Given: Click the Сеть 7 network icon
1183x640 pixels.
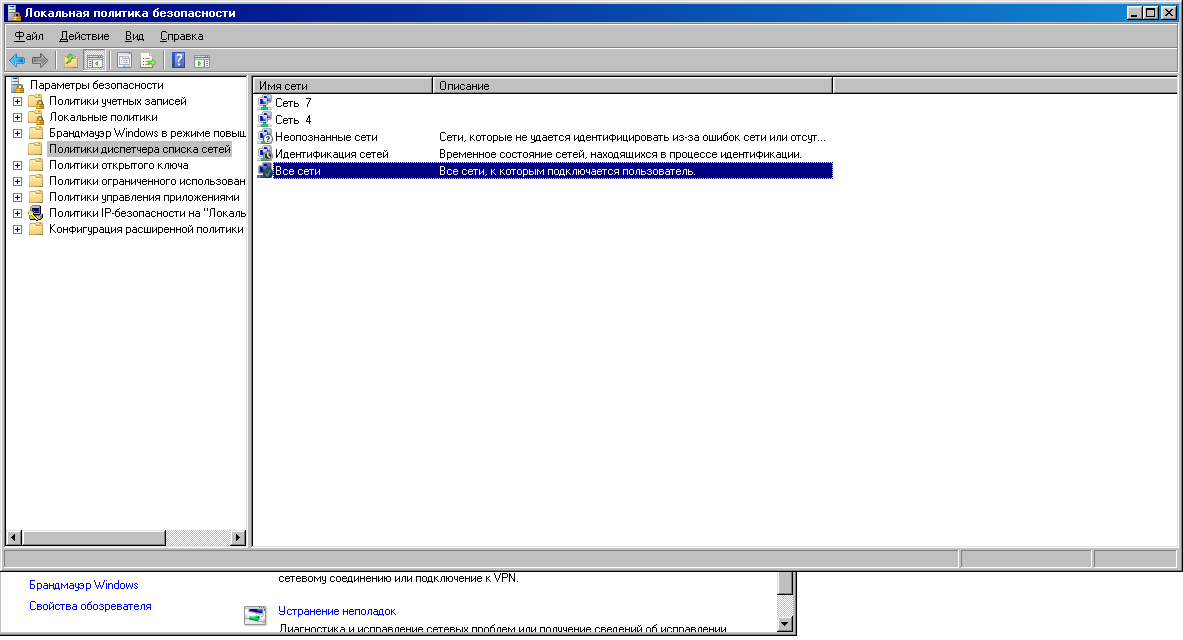Looking at the screenshot, I should coord(265,103).
